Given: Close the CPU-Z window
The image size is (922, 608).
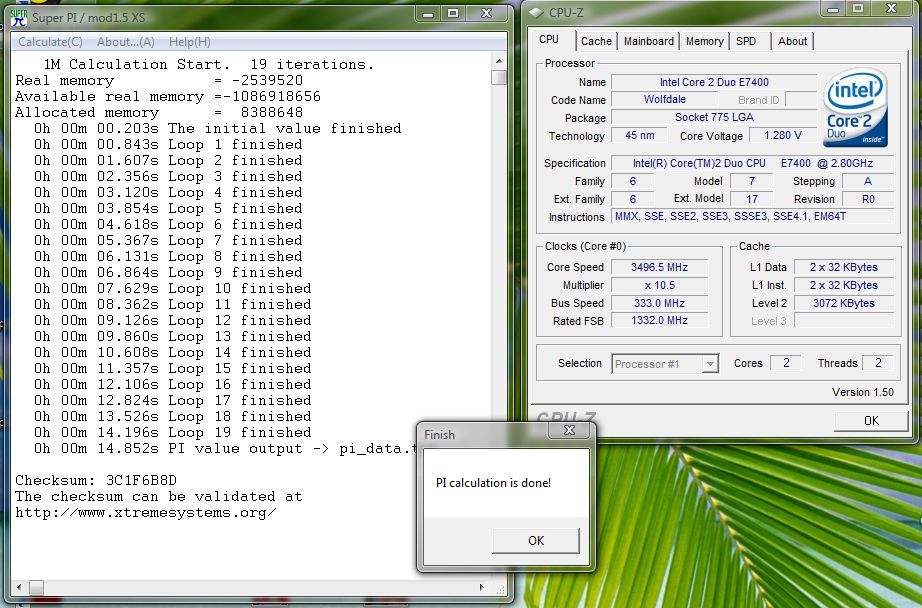Looking at the screenshot, I should click(x=891, y=9).
